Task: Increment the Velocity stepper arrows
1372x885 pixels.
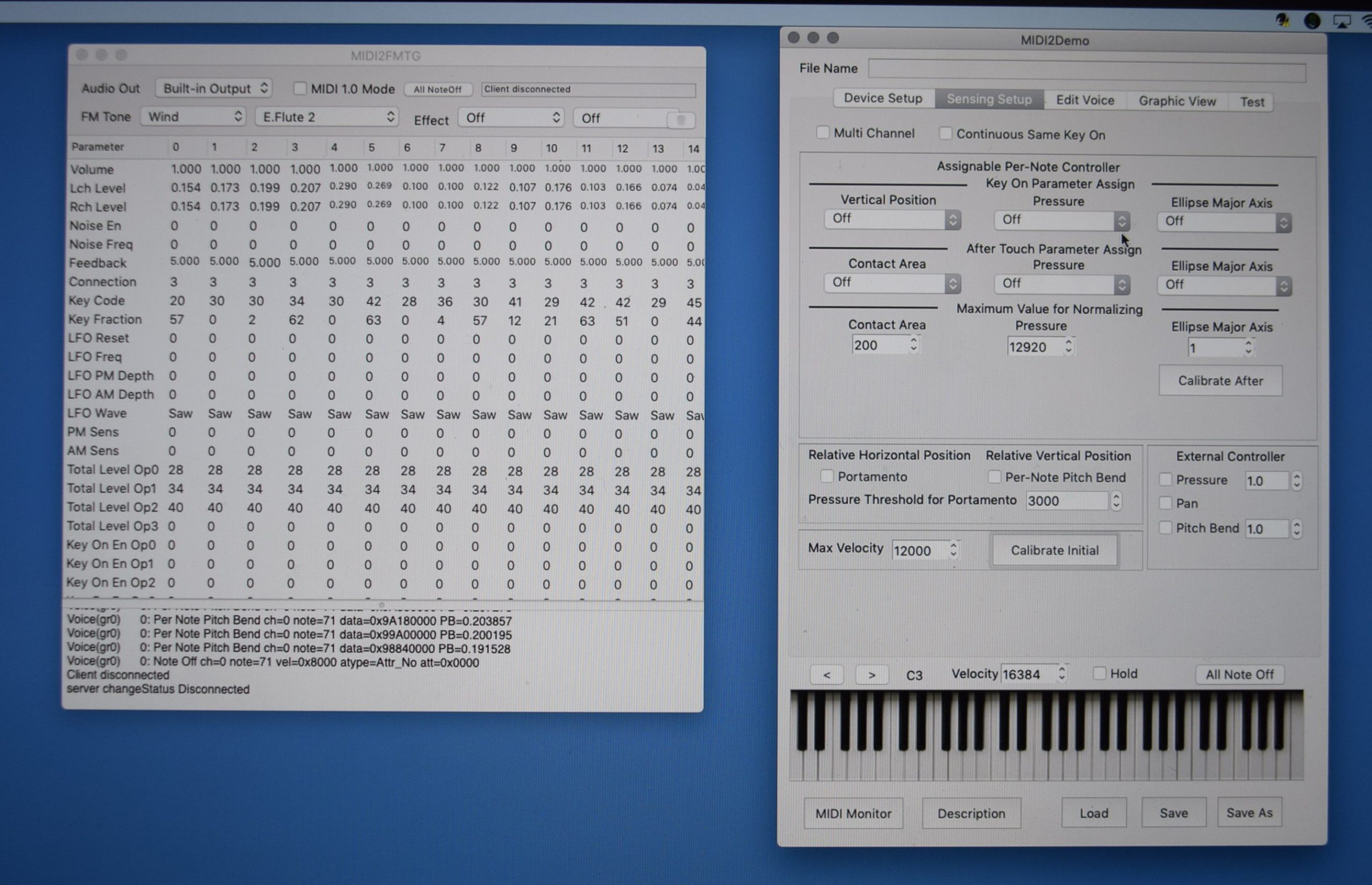Action: (x=1062, y=670)
